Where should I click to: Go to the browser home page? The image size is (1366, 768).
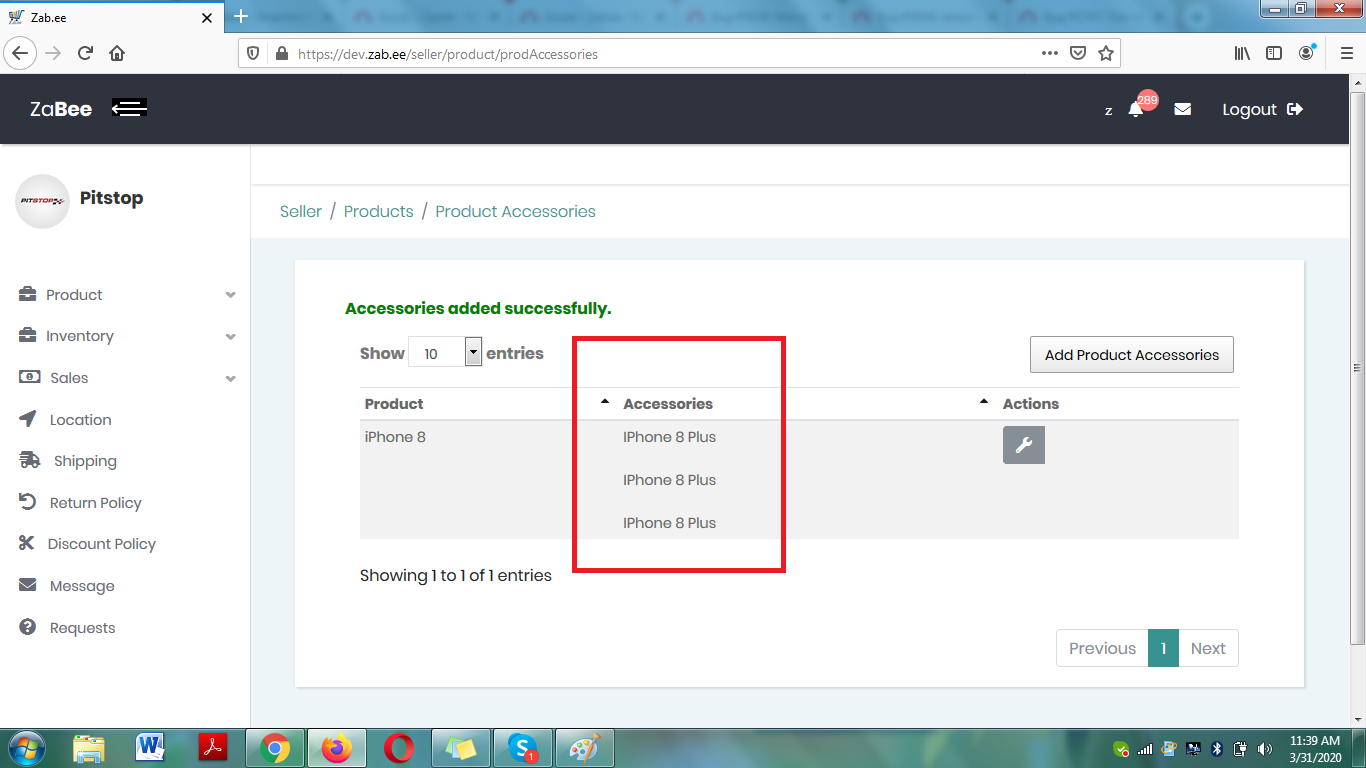pos(117,53)
